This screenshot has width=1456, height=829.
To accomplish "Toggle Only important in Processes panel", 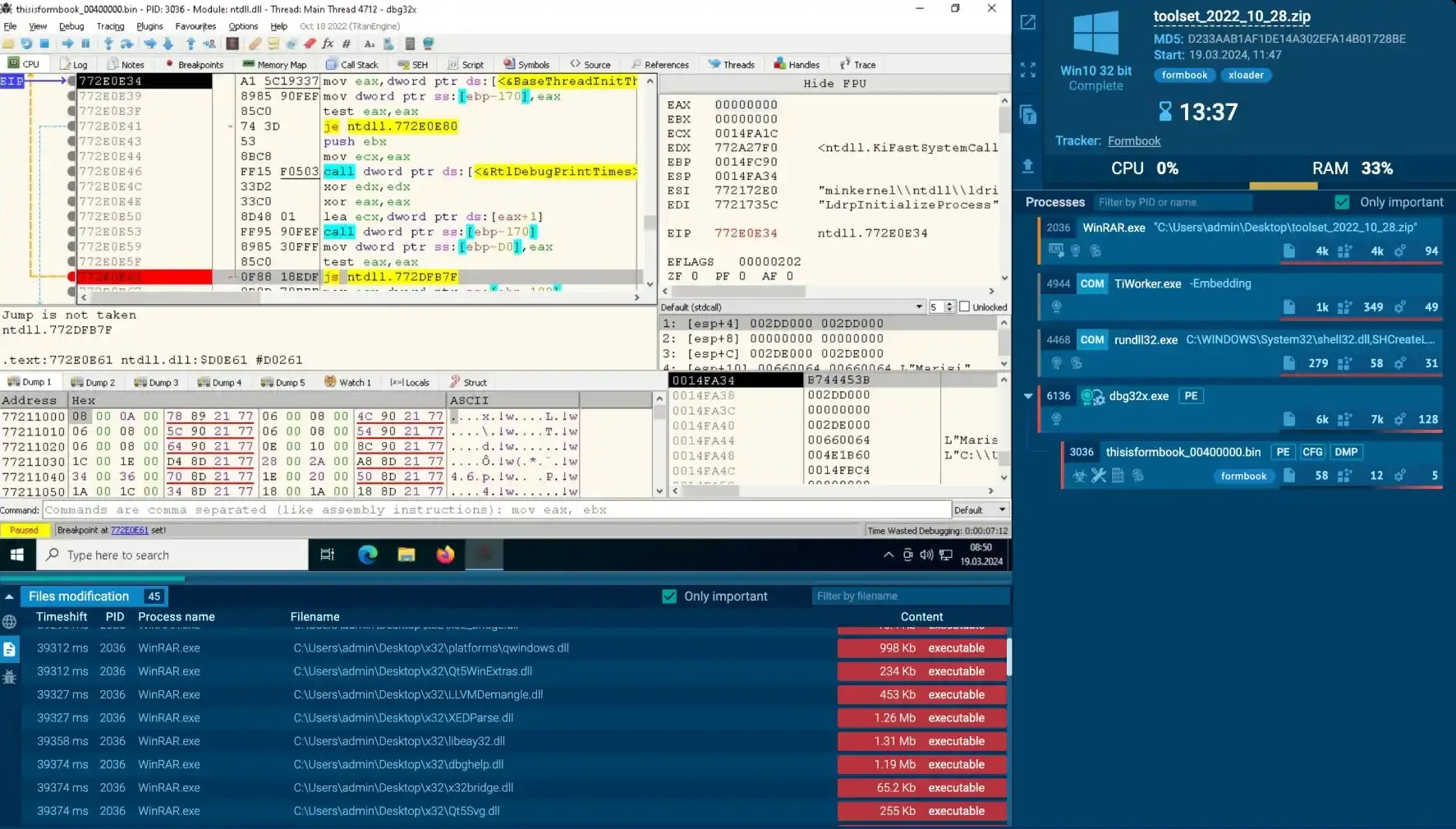I will [x=1342, y=202].
